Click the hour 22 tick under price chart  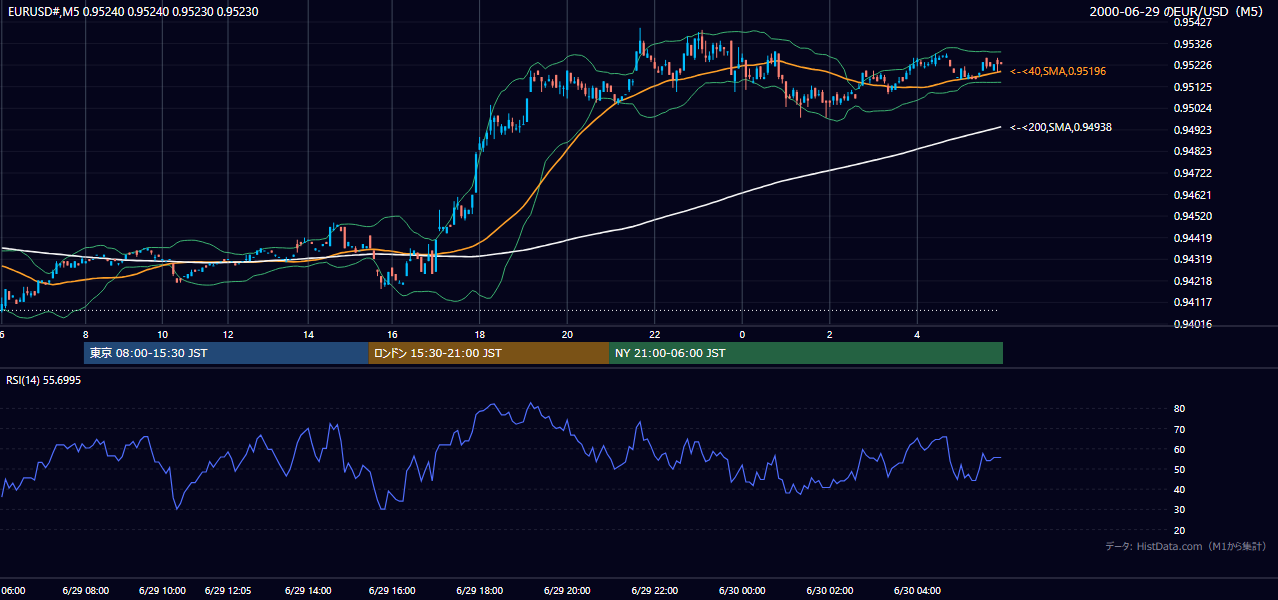[x=655, y=335]
